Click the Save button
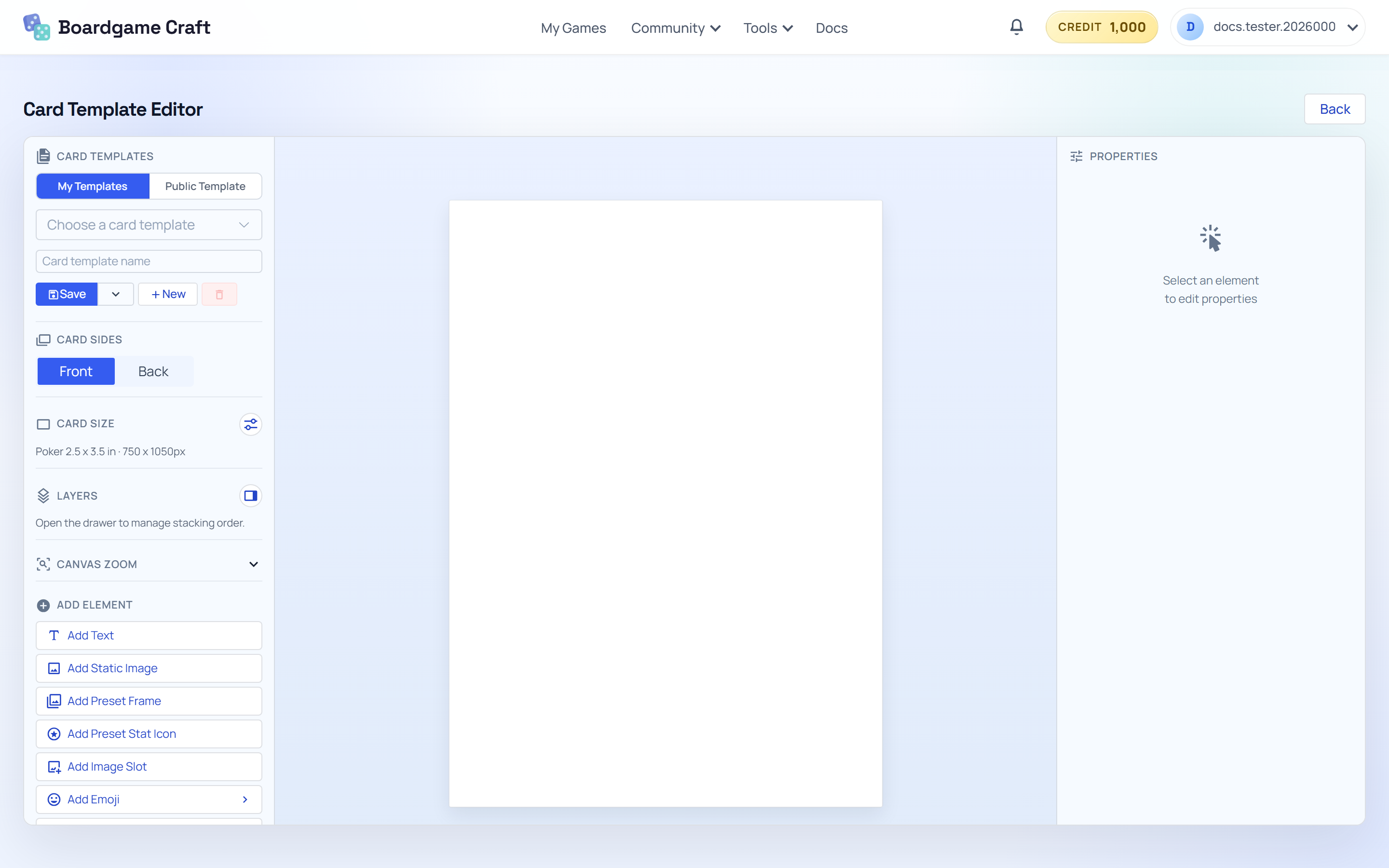Screen dimensions: 1389x868 [67, 294]
